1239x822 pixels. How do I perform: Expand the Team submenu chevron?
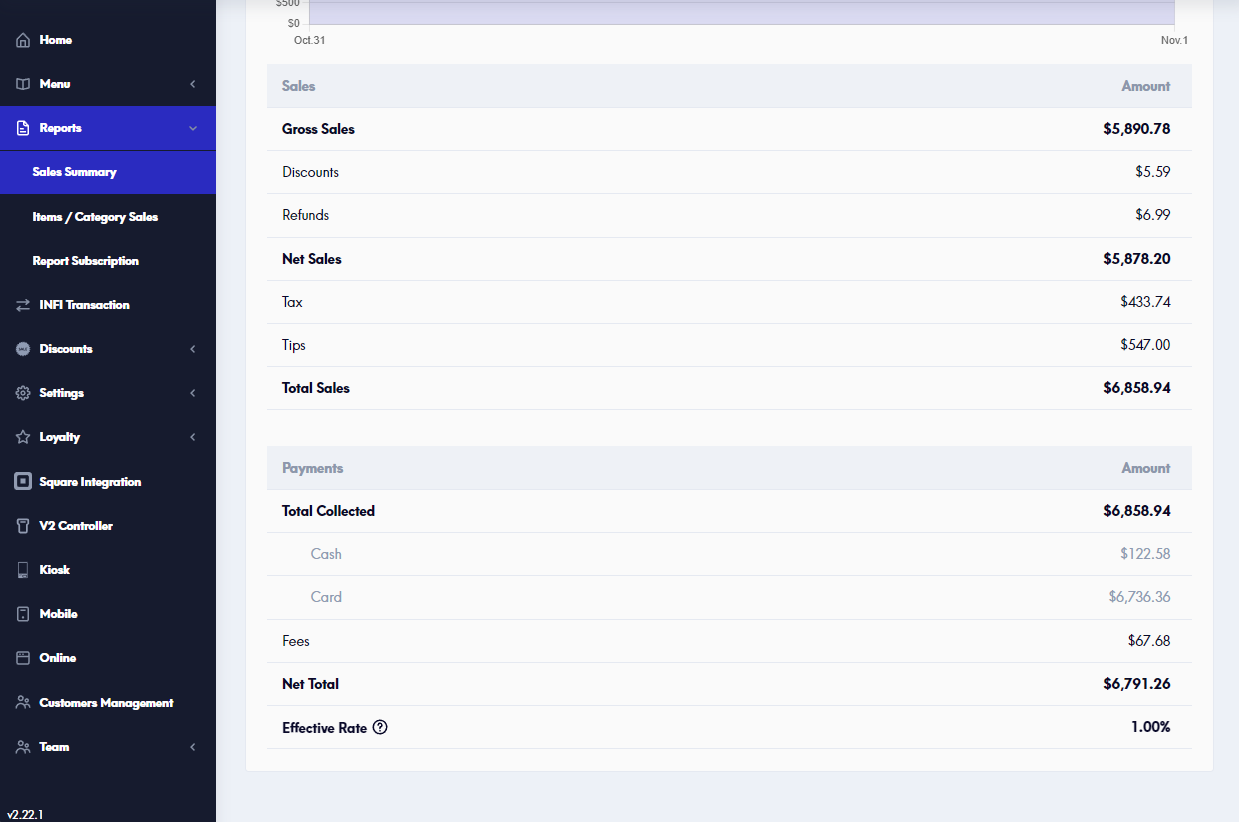point(193,747)
